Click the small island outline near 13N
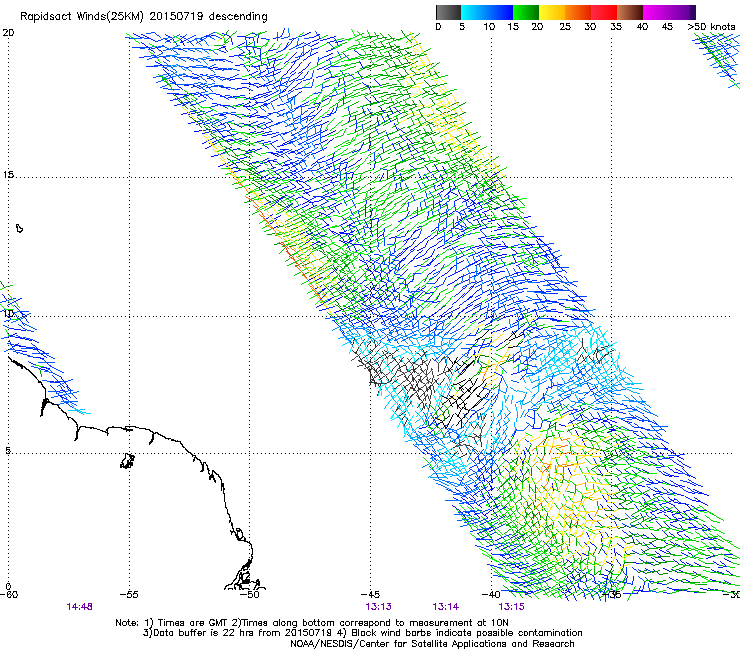Viewport: 740px width, 650px height. click(x=19, y=228)
